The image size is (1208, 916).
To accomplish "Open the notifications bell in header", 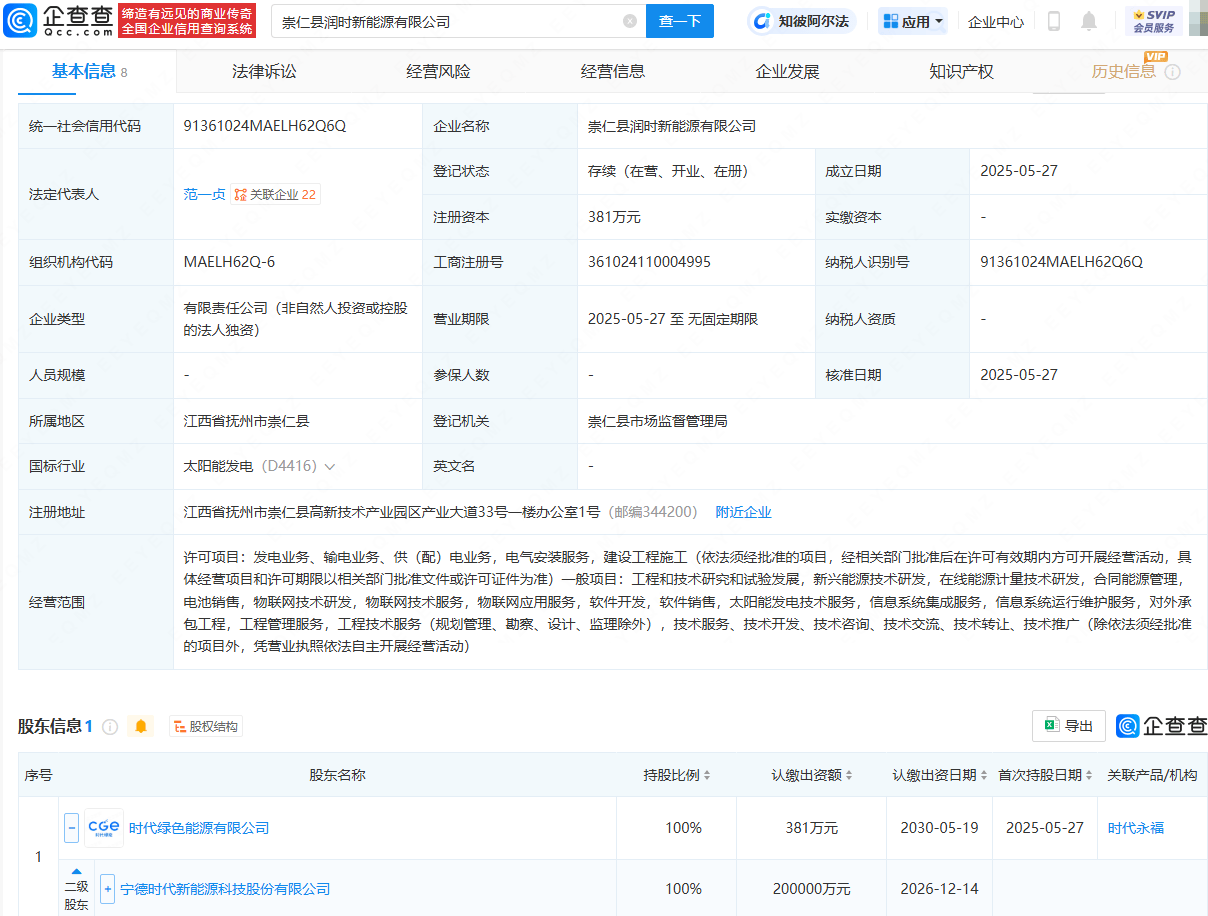I will pyautogui.click(x=1089, y=21).
